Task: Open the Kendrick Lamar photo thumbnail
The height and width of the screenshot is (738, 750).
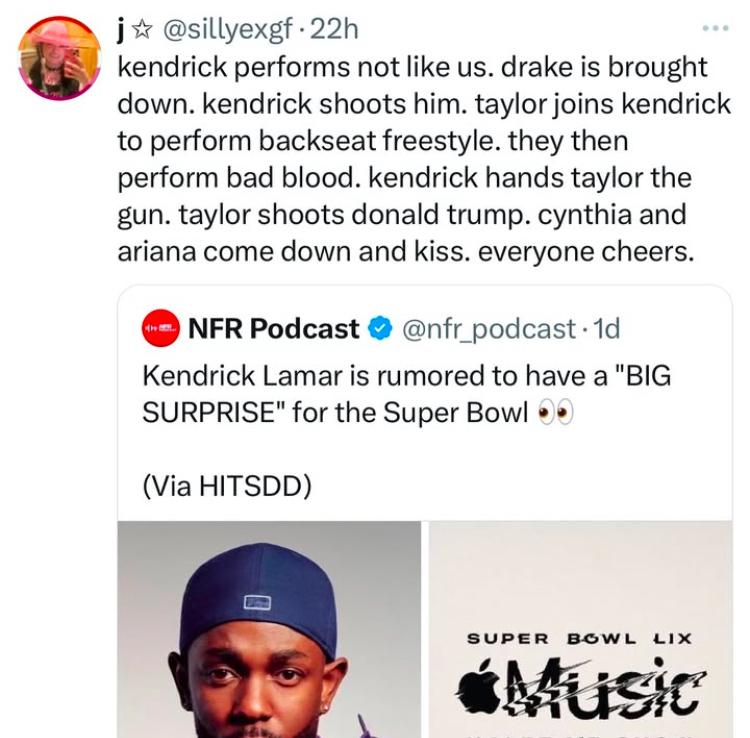Action: click(269, 629)
